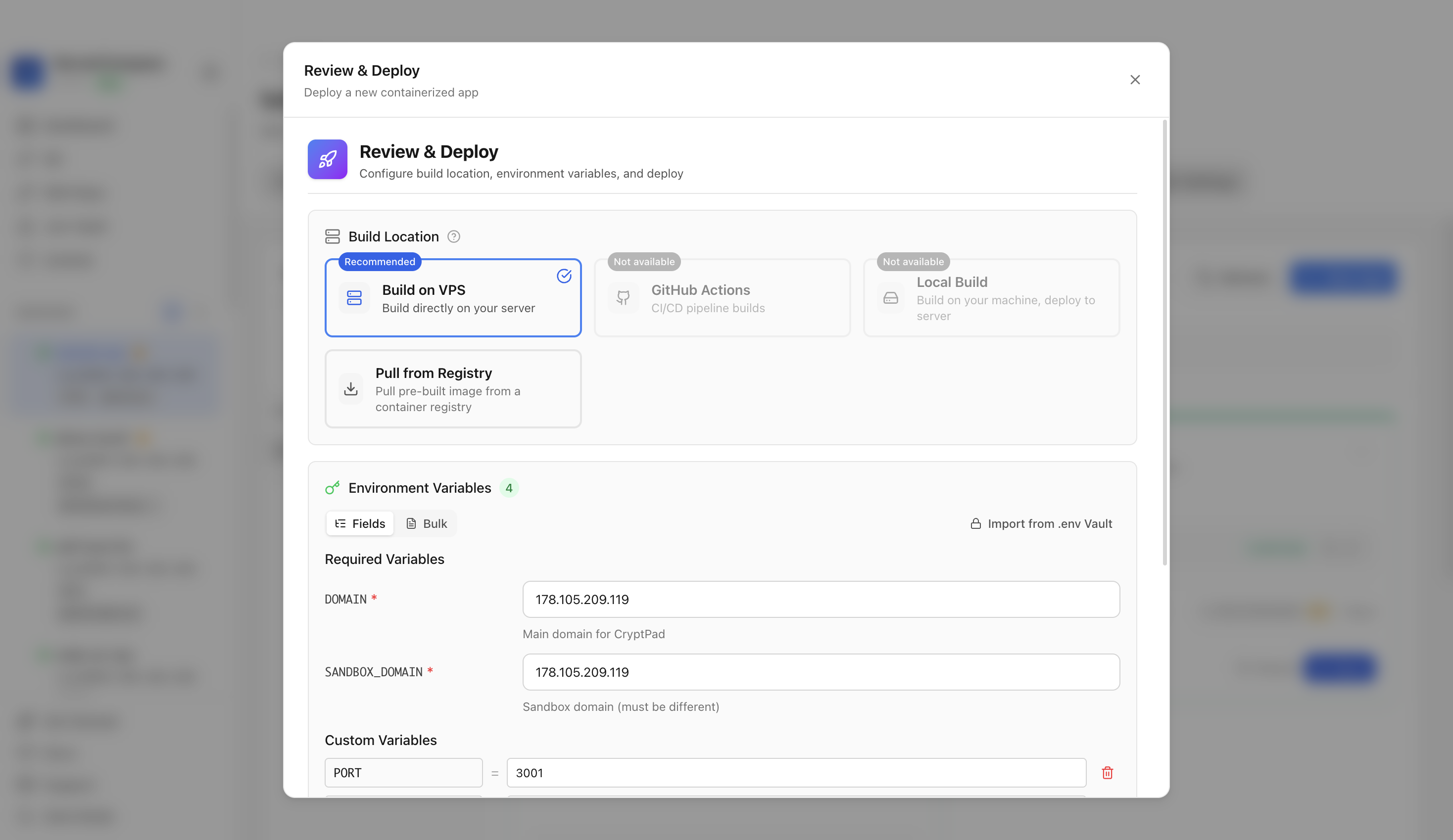This screenshot has width=1453, height=840.
Task: Switch to the Bulk tab
Action: 427,523
